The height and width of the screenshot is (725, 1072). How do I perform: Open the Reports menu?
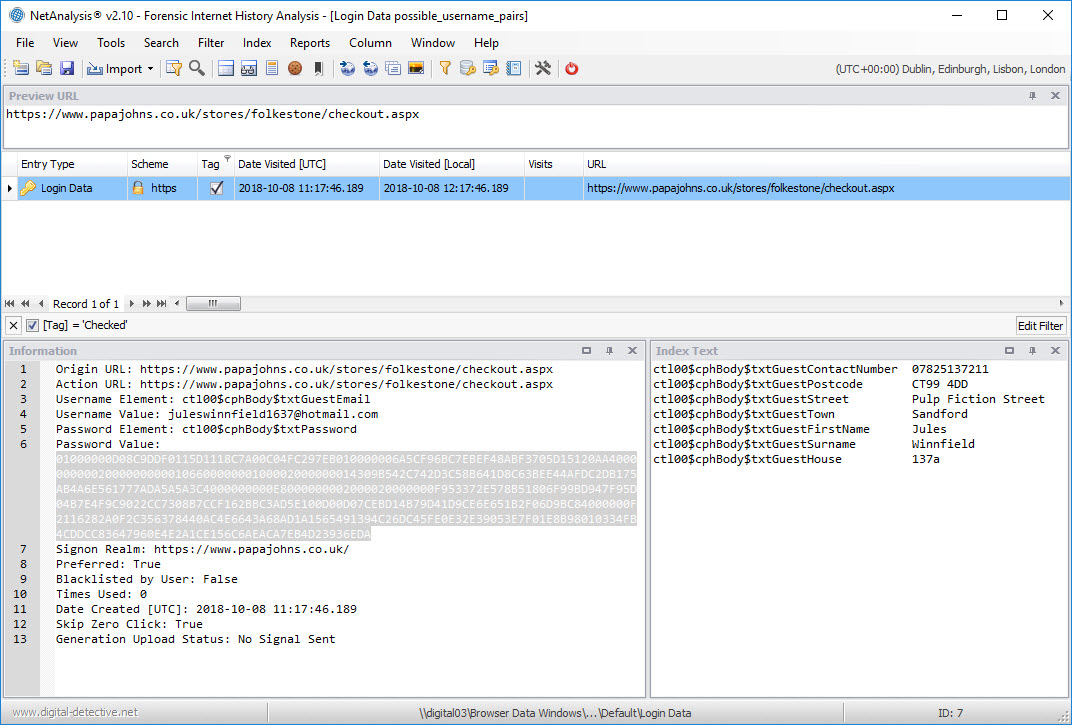(x=310, y=42)
